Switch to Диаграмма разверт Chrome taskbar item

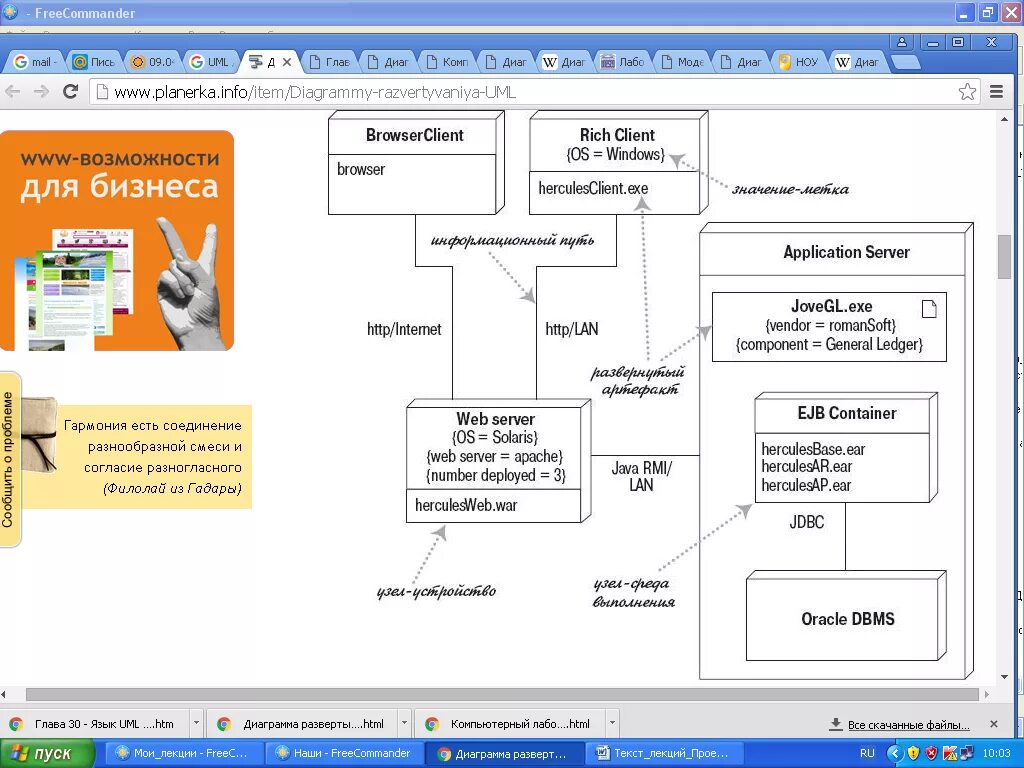pyautogui.click(x=503, y=754)
